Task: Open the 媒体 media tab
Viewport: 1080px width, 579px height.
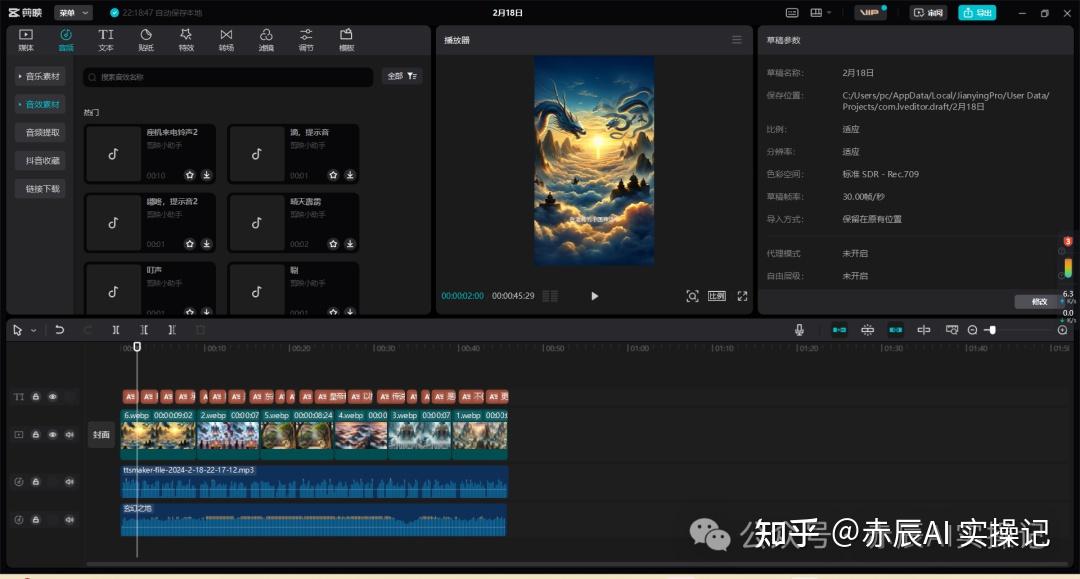Action: 25,40
